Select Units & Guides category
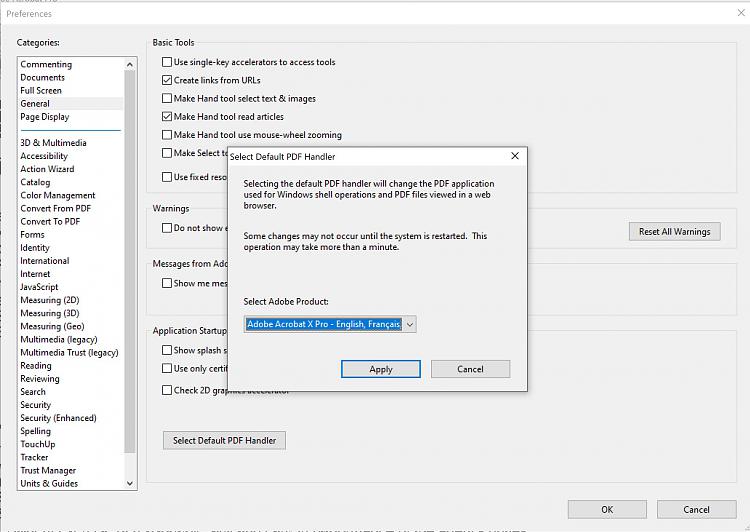750x532 pixels. [49, 484]
